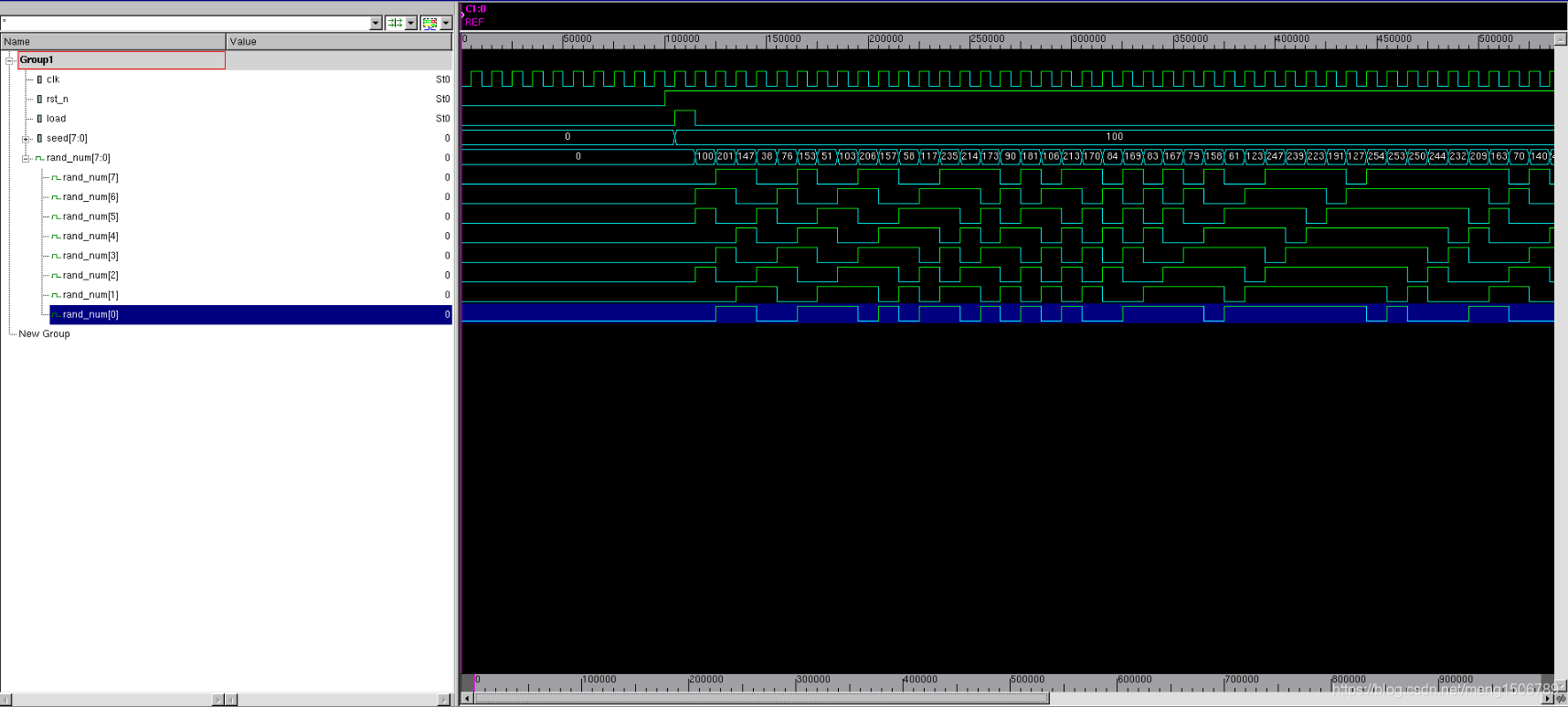The image size is (1568, 707).
Task: Click the New Group entry
Action: (44, 333)
